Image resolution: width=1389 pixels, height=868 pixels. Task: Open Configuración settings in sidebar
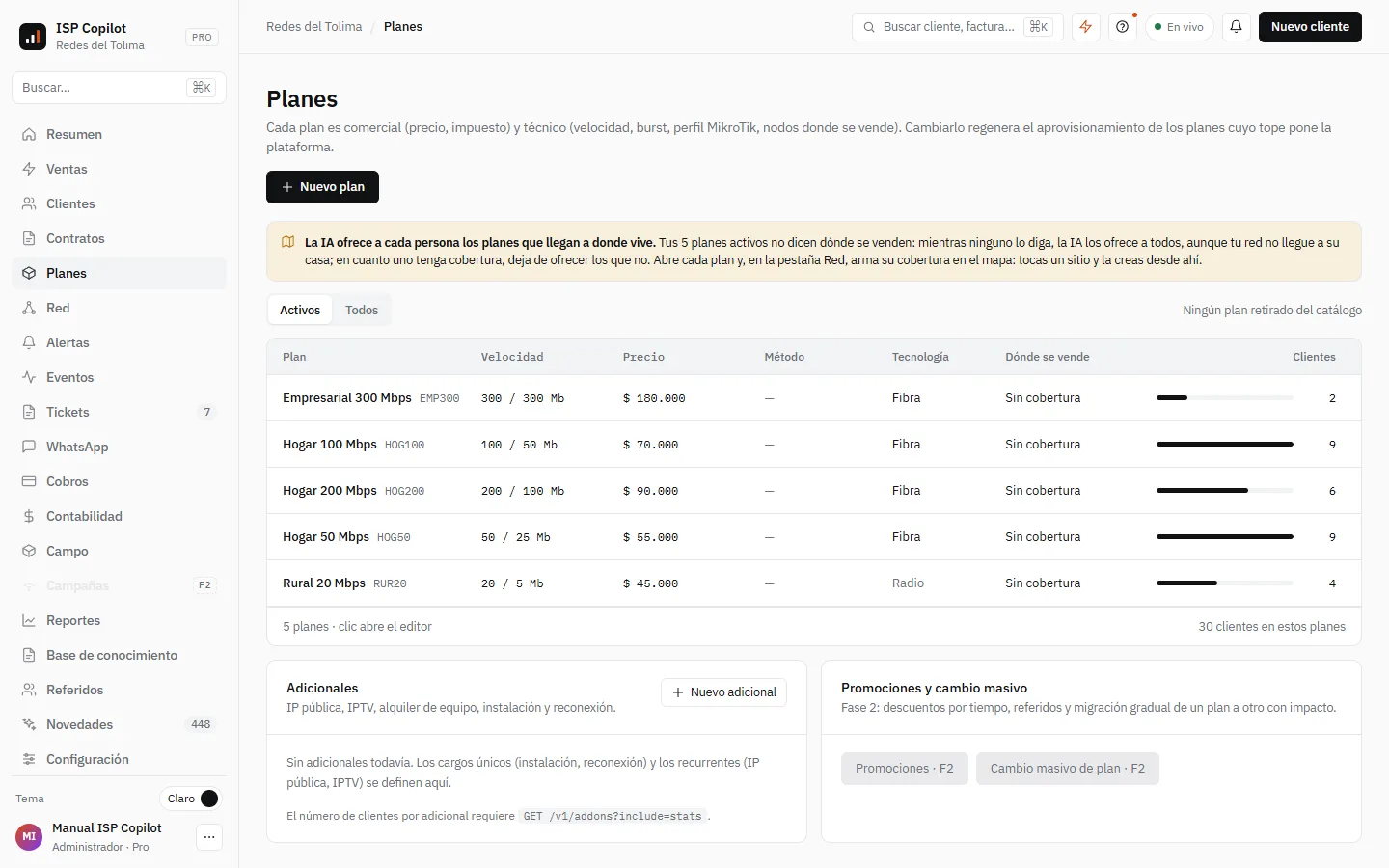(119, 759)
